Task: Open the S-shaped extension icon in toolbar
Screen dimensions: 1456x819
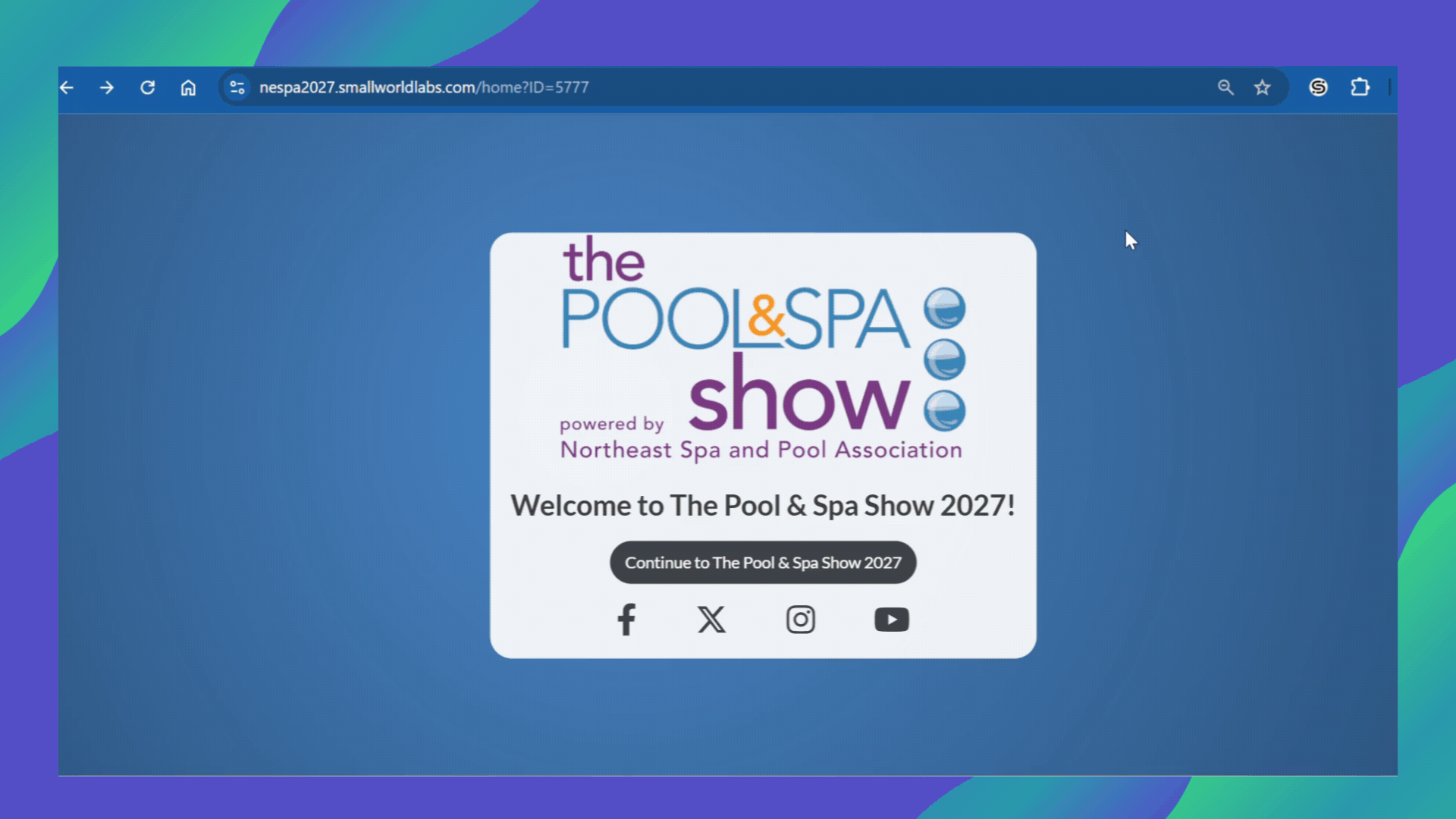Action: (x=1319, y=87)
